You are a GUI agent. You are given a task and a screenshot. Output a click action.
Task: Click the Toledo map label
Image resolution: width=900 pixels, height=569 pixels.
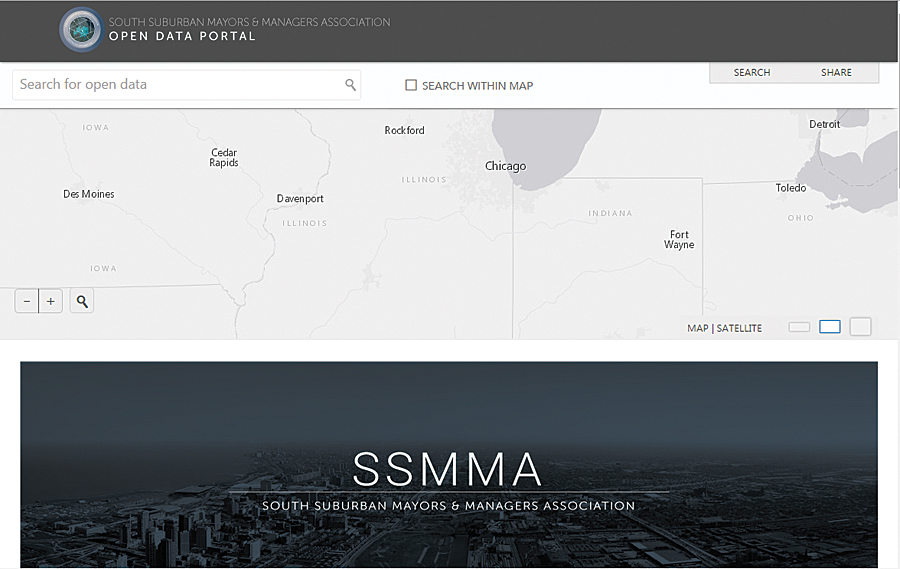[x=791, y=188]
